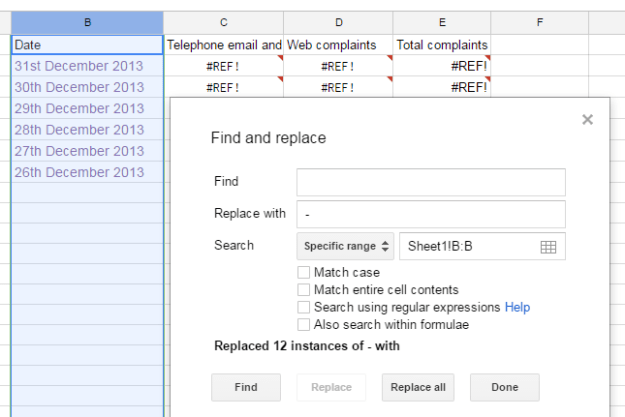Close the Find and replace dialog
The width and height of the screenshot is (625, 417).
(x=587, y=120)
